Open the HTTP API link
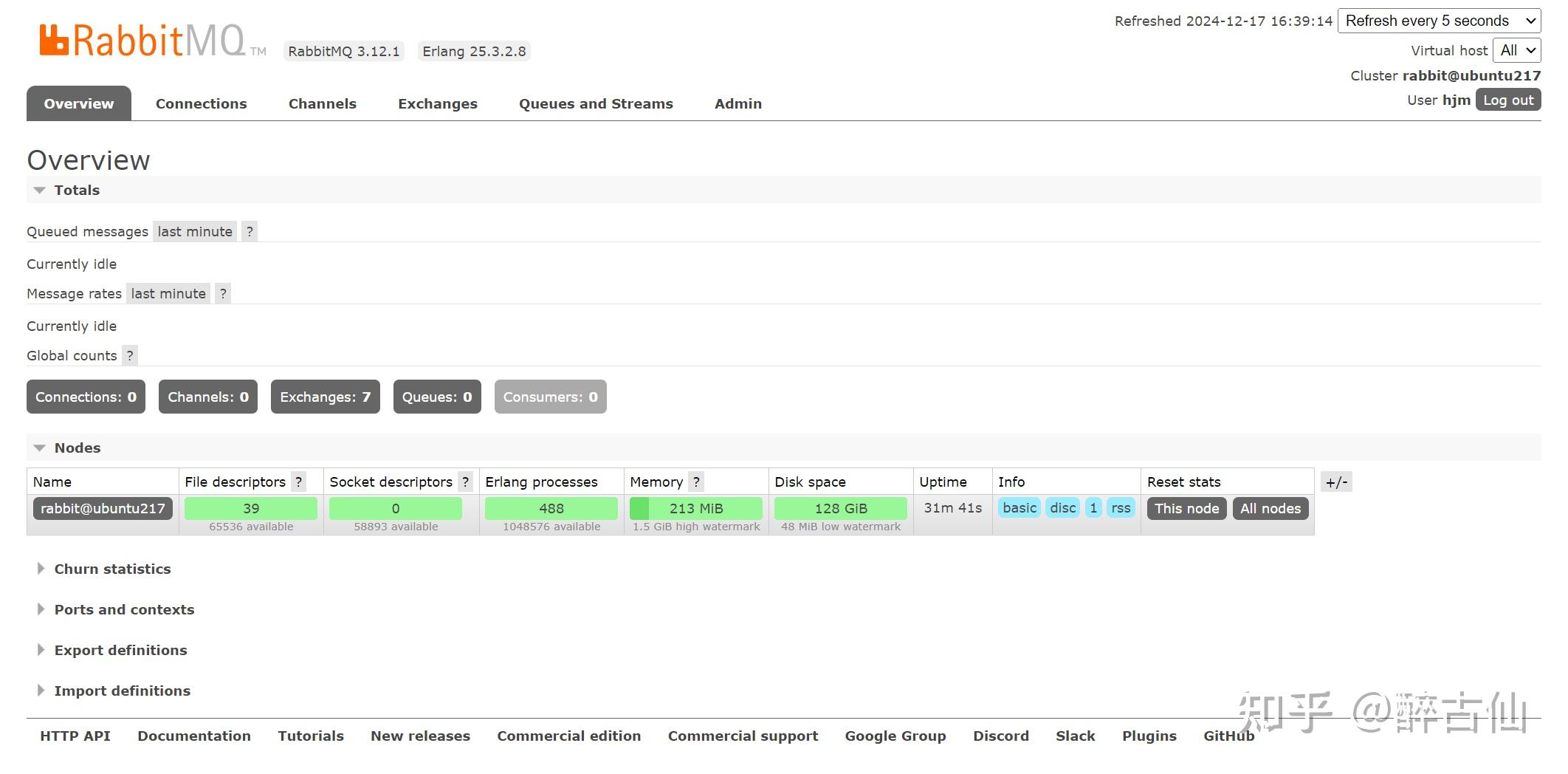 75,736
